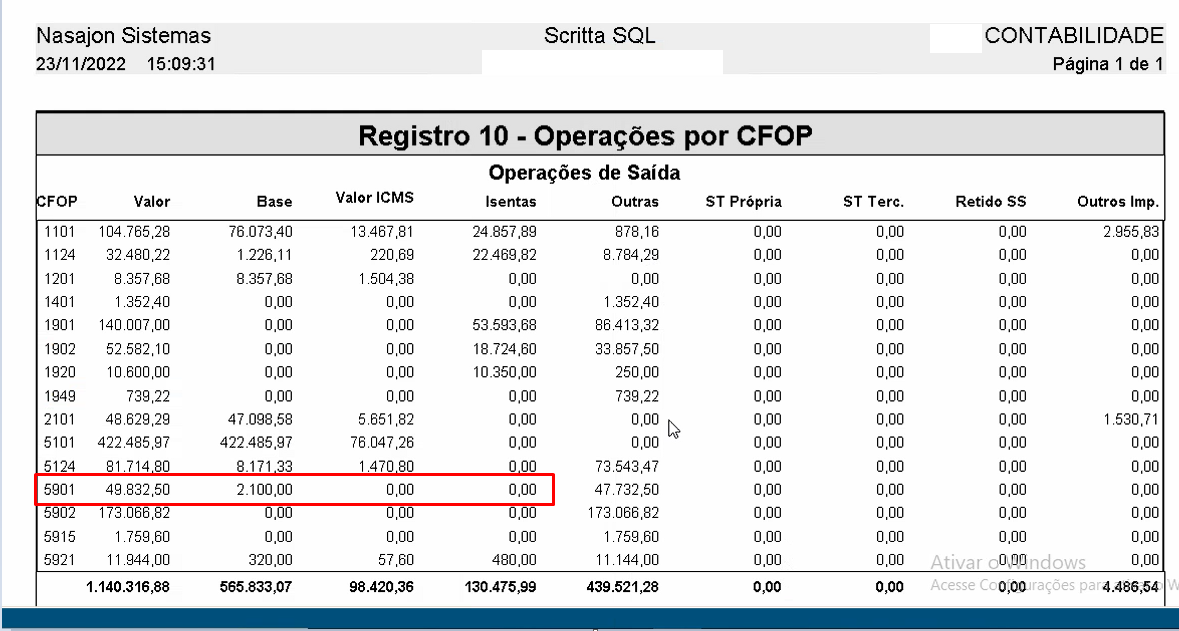Click the CFOP column header

point(57,202)
